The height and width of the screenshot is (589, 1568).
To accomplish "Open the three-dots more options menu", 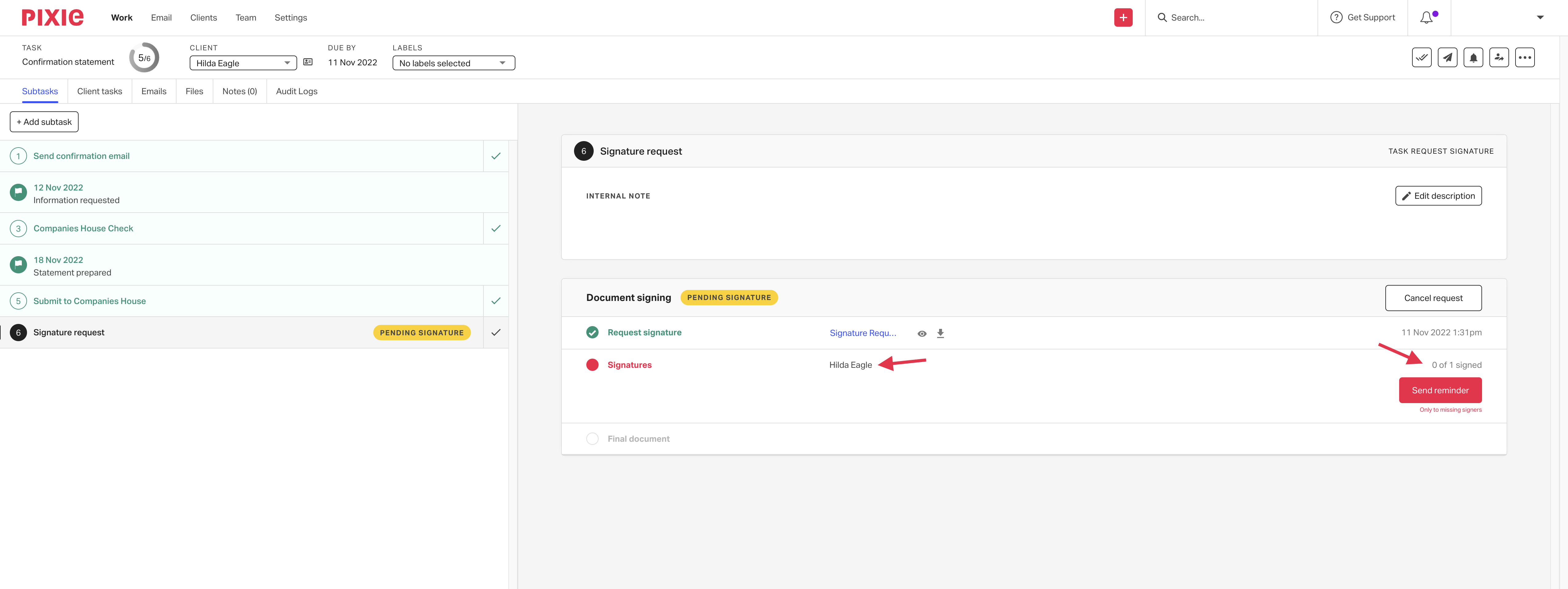I will 1524,58.
